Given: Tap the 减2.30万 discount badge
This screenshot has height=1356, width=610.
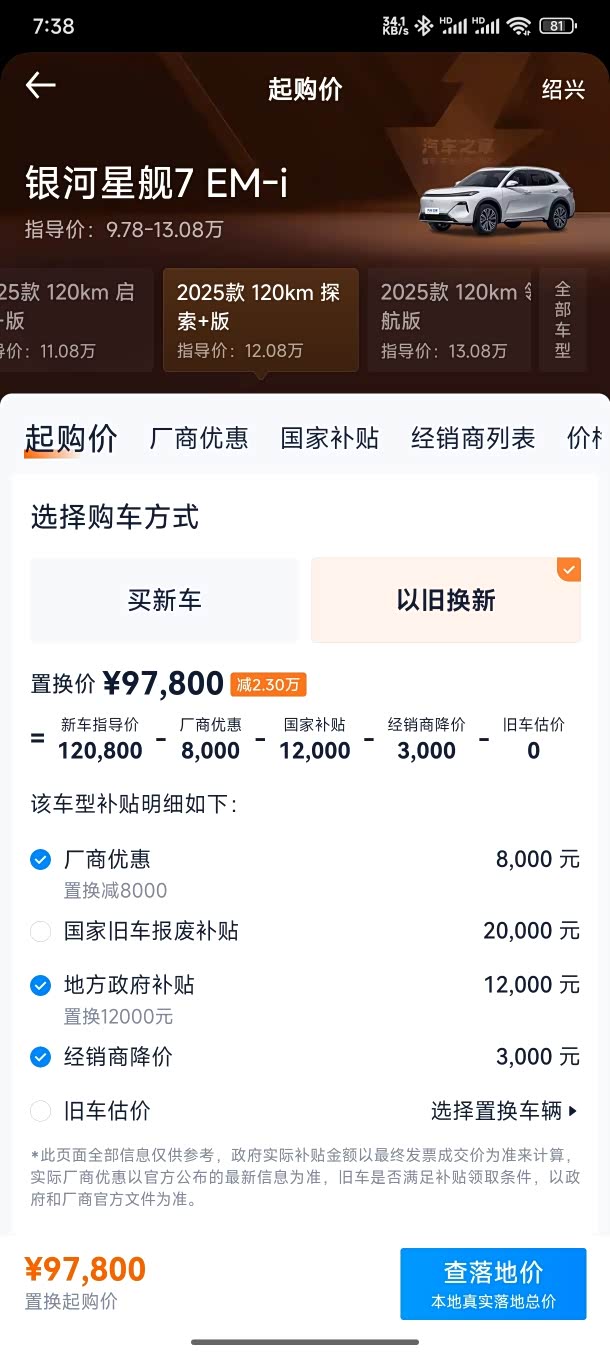Looking at the screenshot, I should (x=268, y=685).
